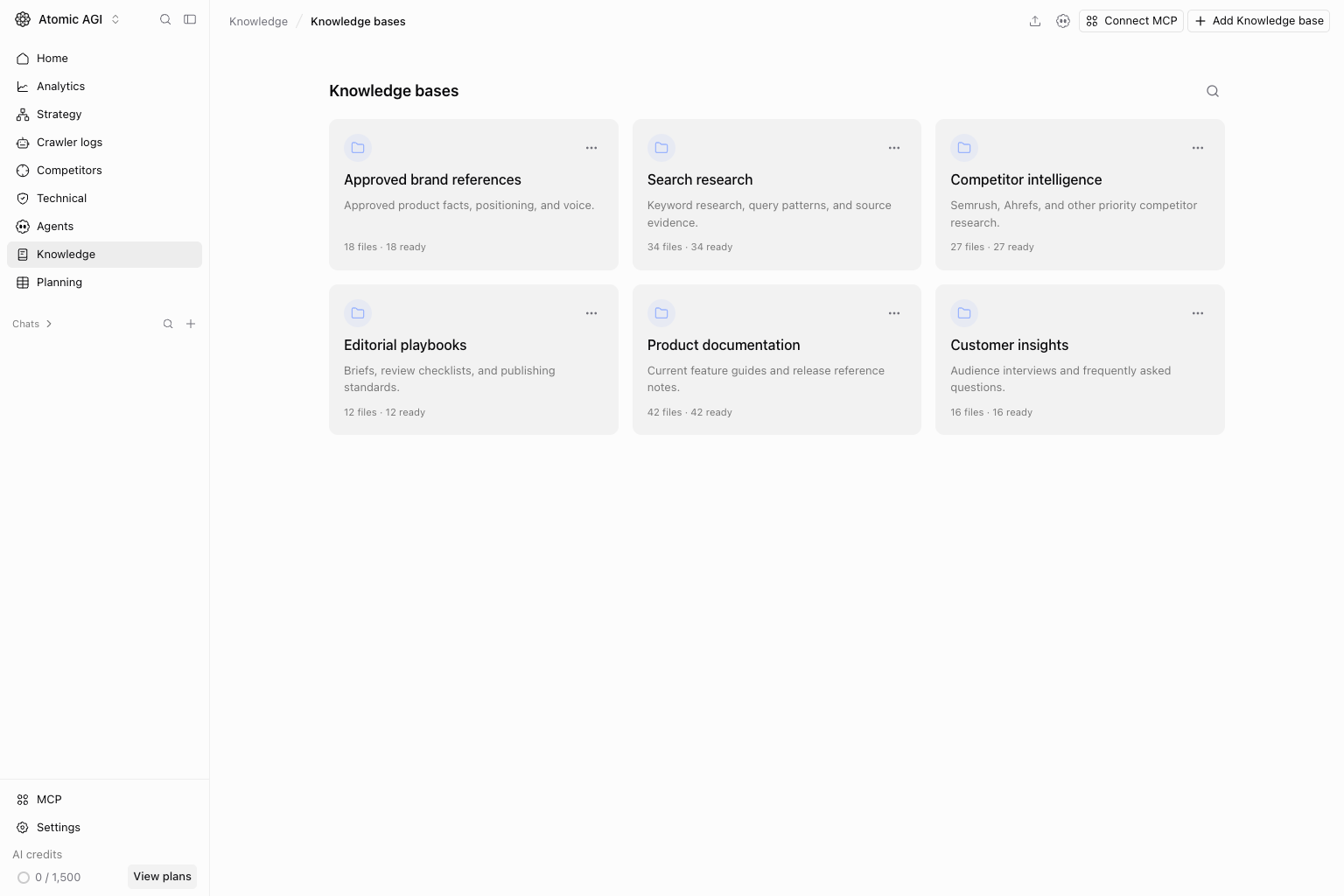Click the Atomic AGI logo icon
The width and height of the screenshot is (1344, 896).
23,19
